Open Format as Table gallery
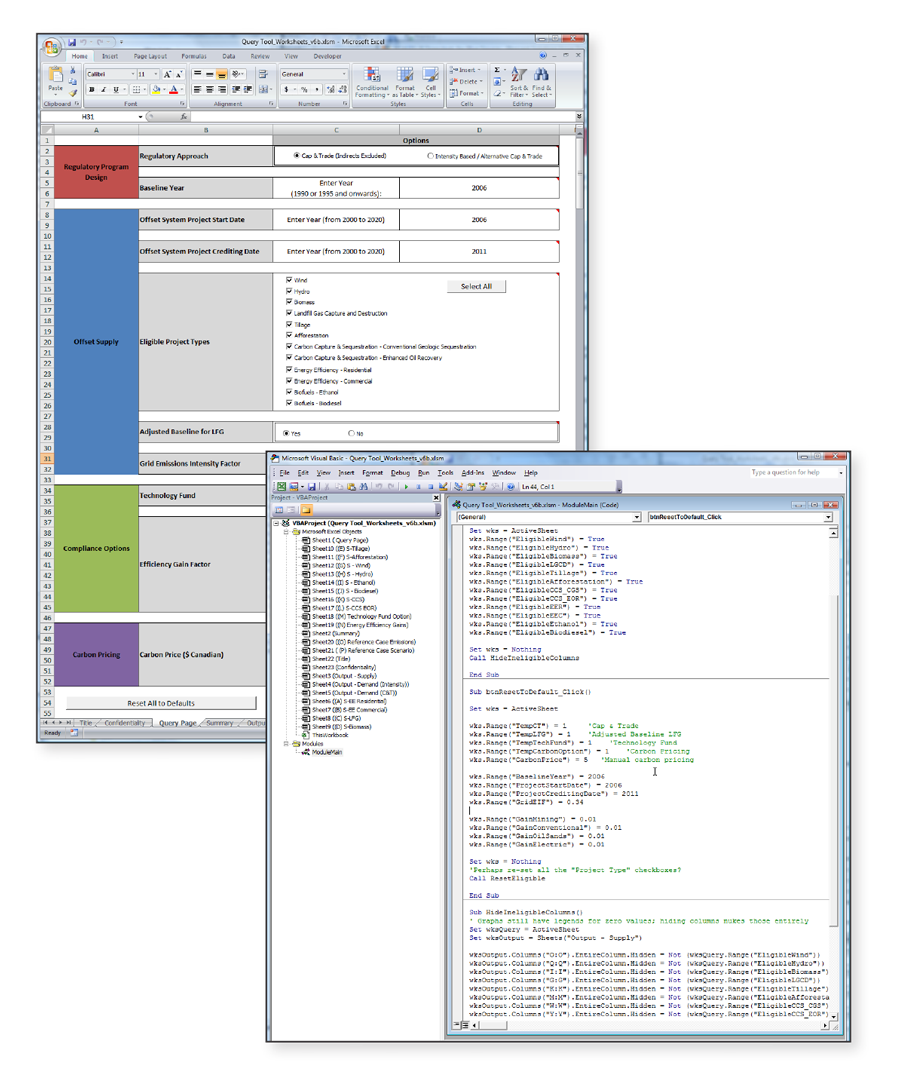The width and height of the screenshot is (900, 1067). point(405,82)
